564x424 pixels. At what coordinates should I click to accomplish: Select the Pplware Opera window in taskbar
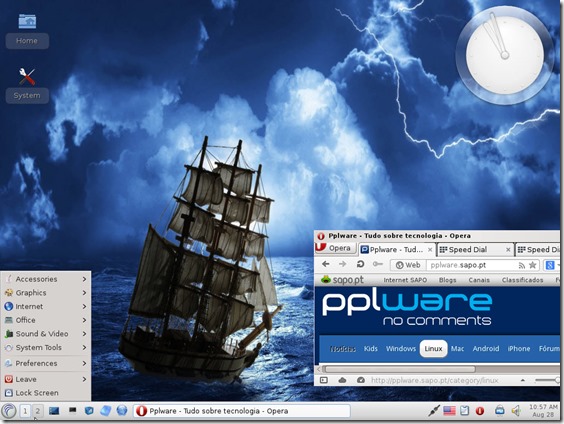[242, 411]
